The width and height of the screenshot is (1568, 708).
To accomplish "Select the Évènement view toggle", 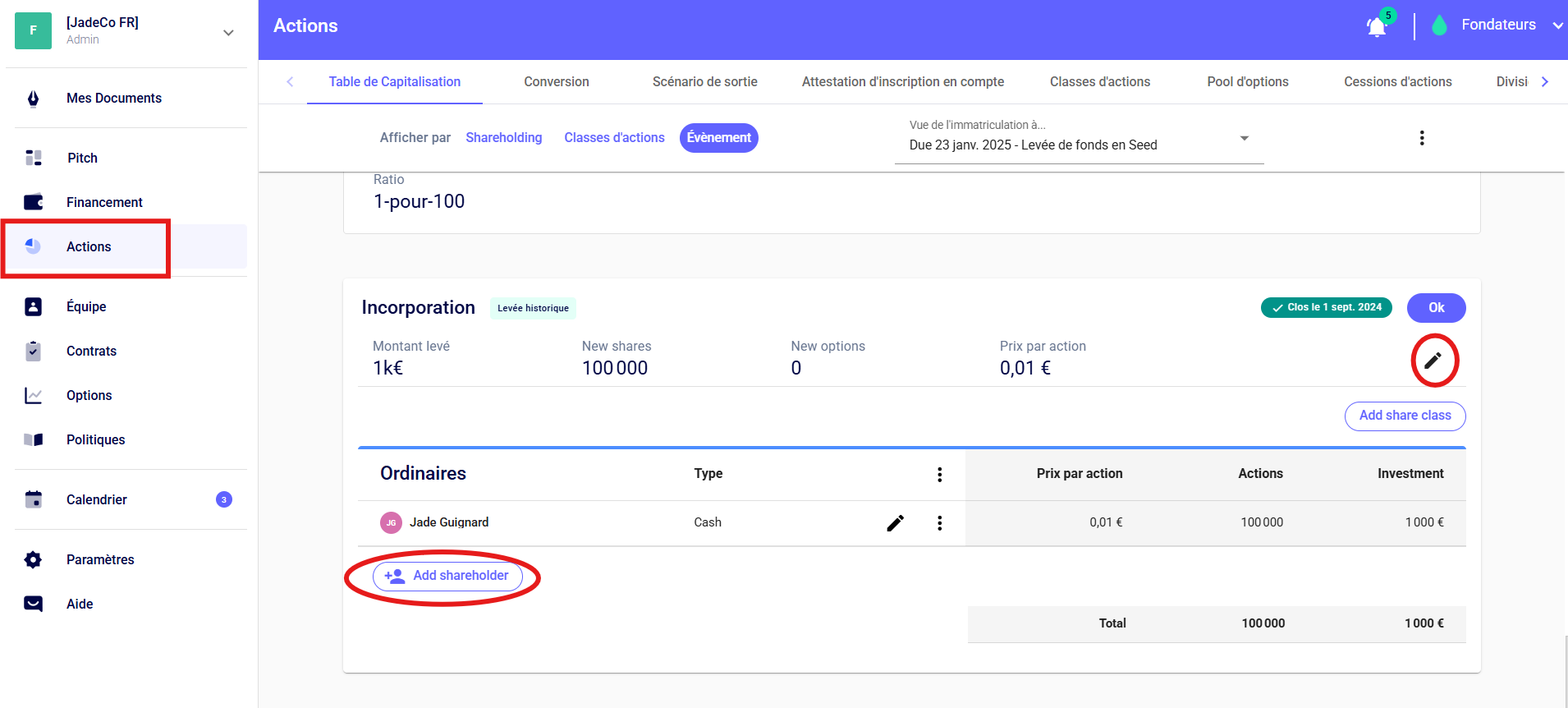I will tap(718, 138).
